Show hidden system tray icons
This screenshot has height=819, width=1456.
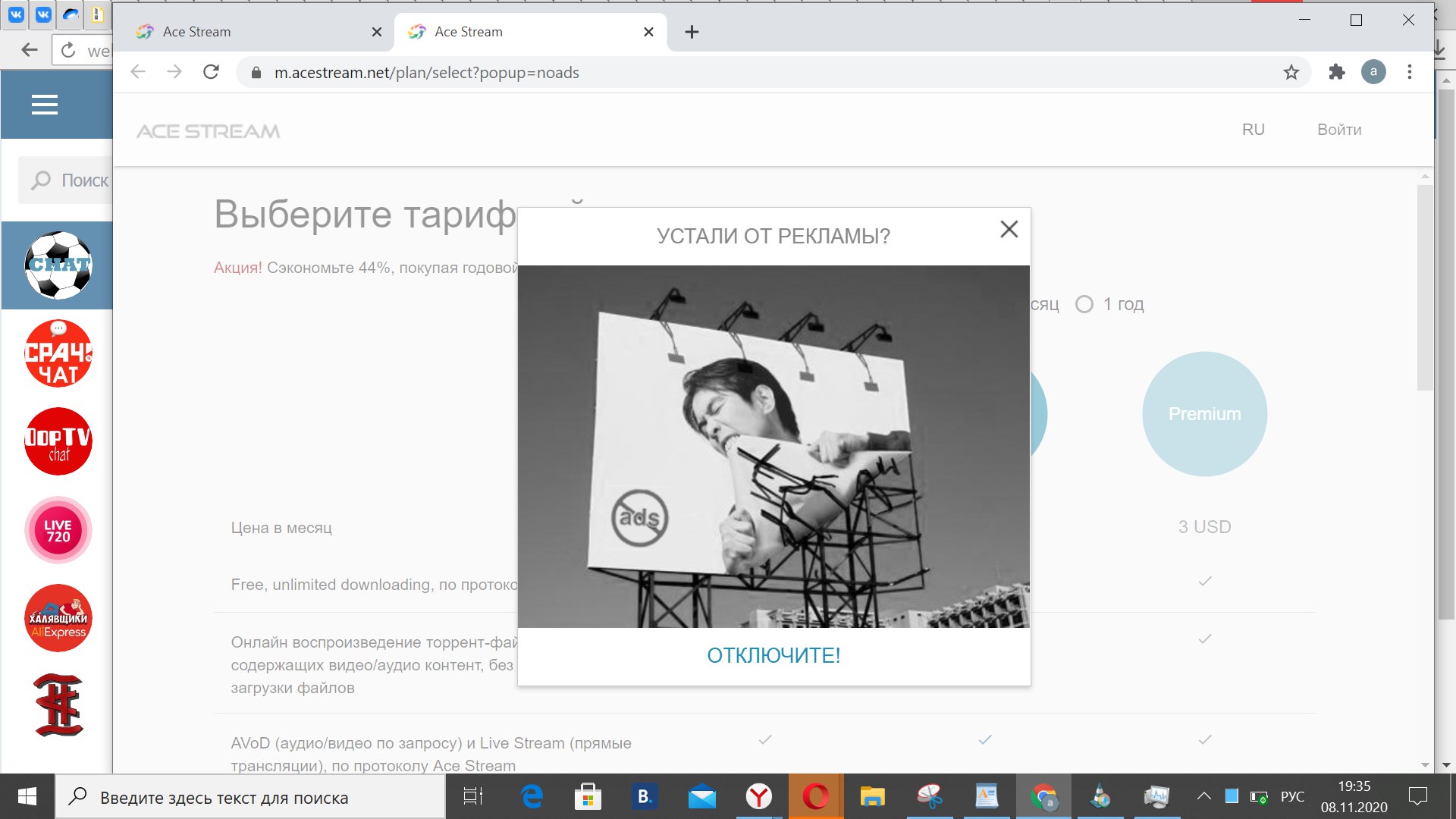1203,796
